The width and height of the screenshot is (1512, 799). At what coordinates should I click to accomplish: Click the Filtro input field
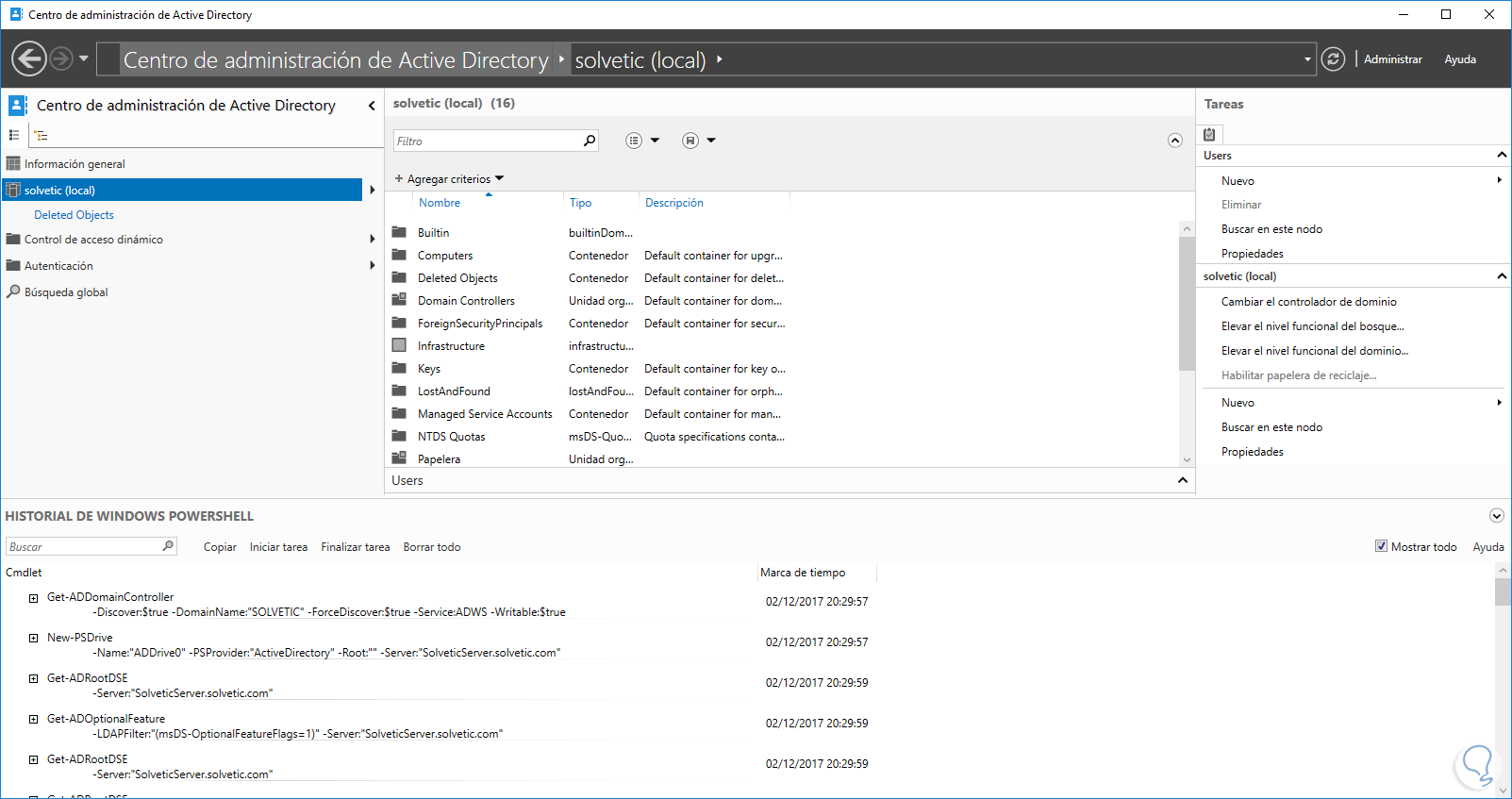(x=488, y=141)
